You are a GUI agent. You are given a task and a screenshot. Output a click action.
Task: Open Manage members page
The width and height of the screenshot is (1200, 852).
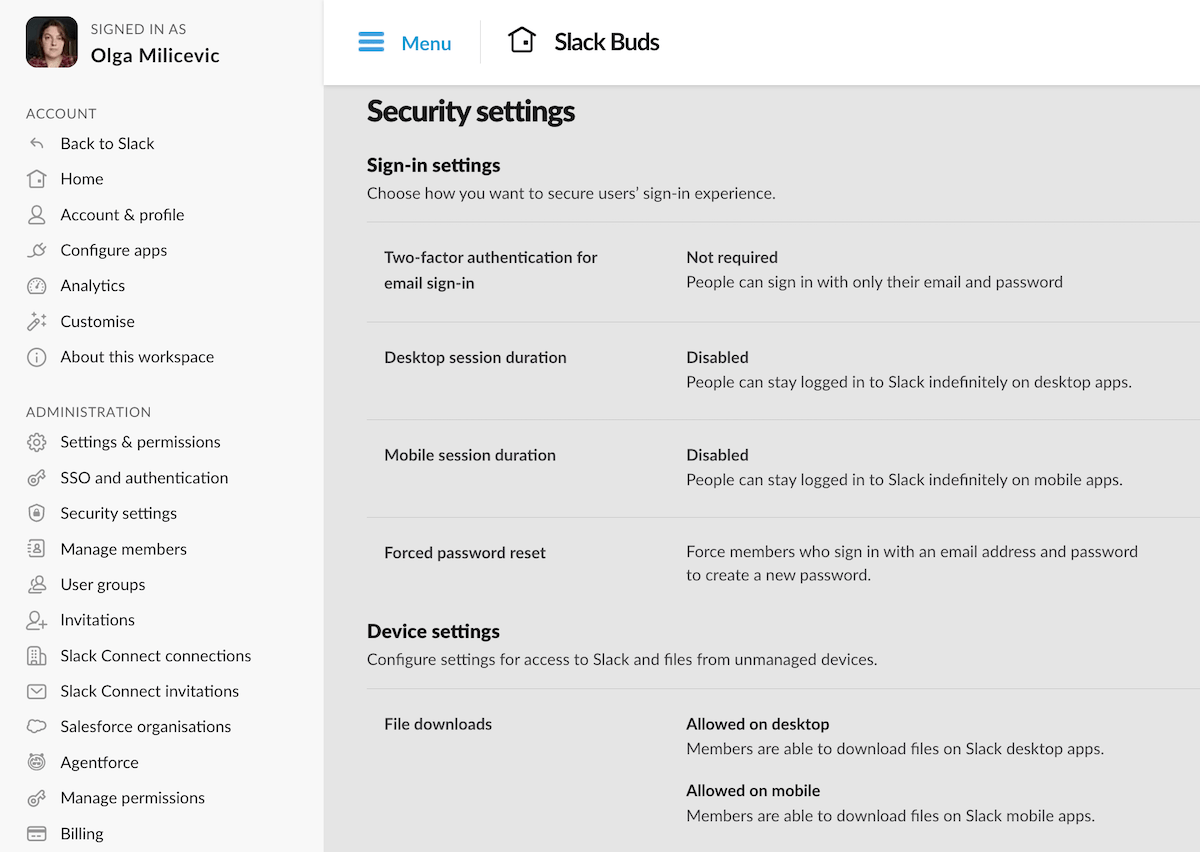coord(123,549)
